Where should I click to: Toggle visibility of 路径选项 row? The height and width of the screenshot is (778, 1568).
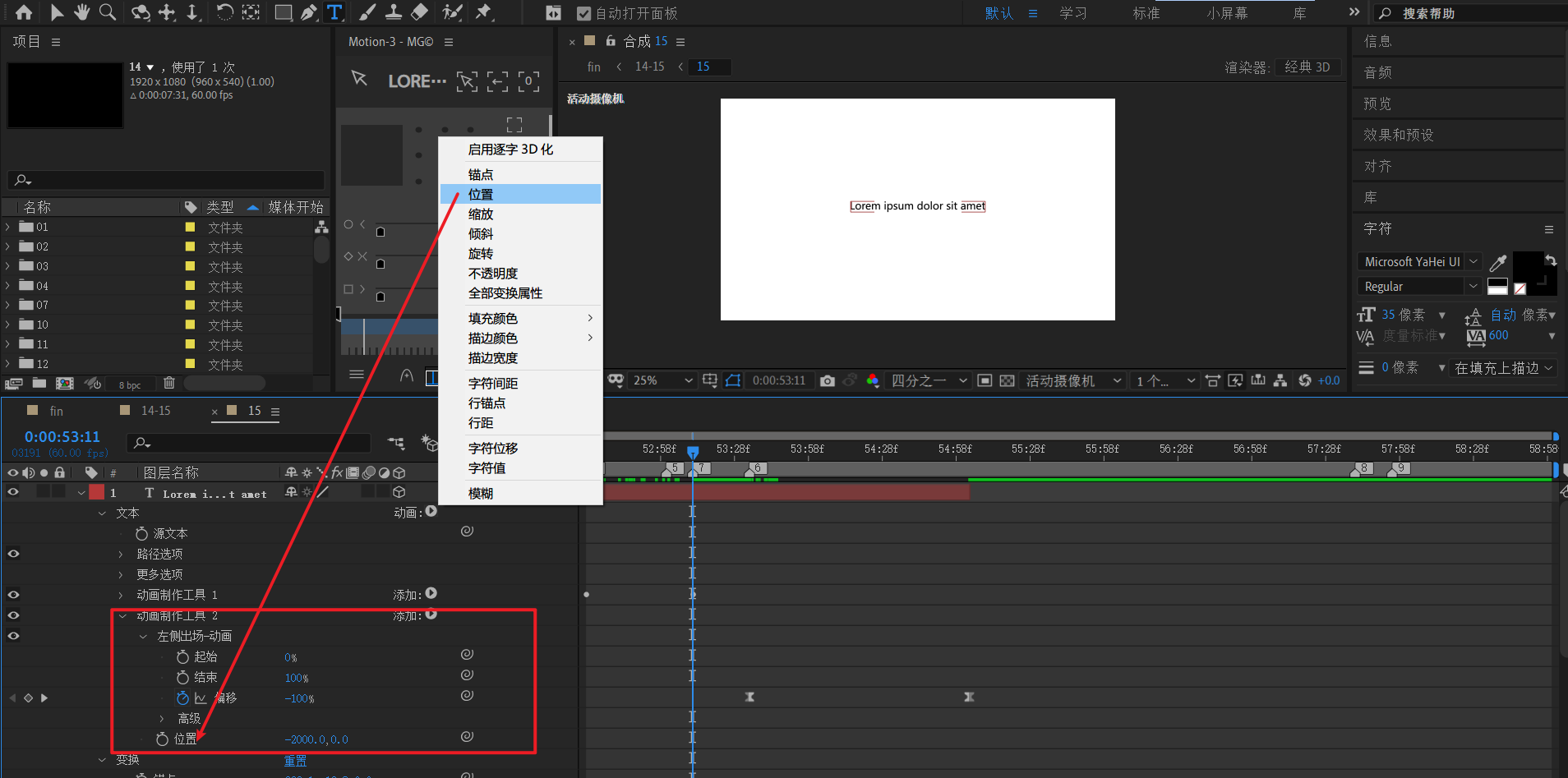coord(13,554)
